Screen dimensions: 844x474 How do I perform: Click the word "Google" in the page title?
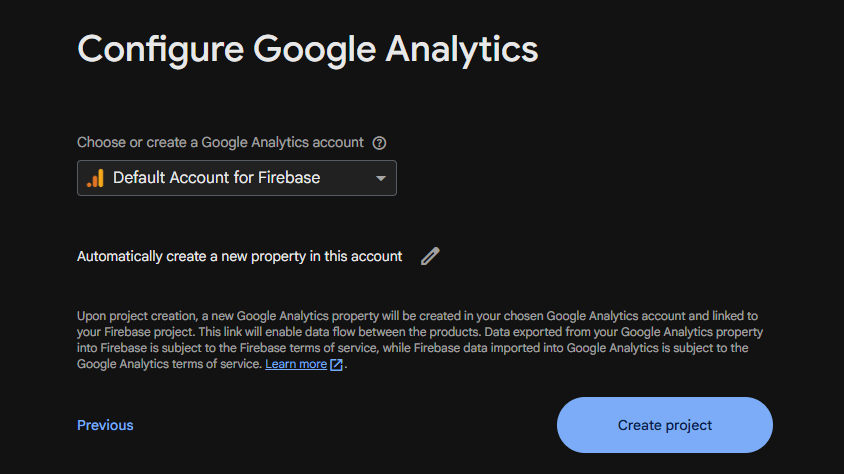tap(315, 48)
